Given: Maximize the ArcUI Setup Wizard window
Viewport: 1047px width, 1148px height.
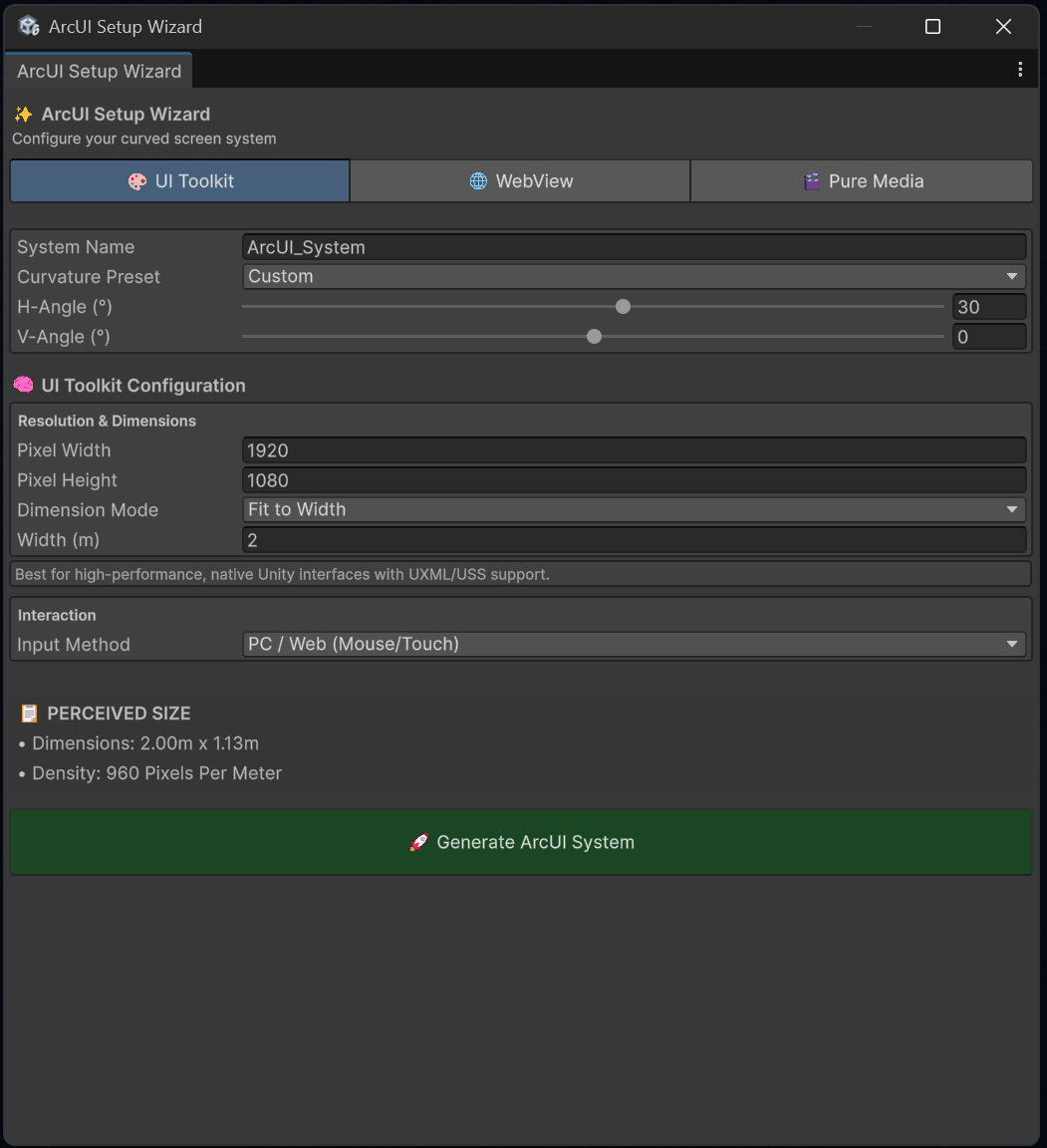Looking at the screenshot, I should coord(932,26).
